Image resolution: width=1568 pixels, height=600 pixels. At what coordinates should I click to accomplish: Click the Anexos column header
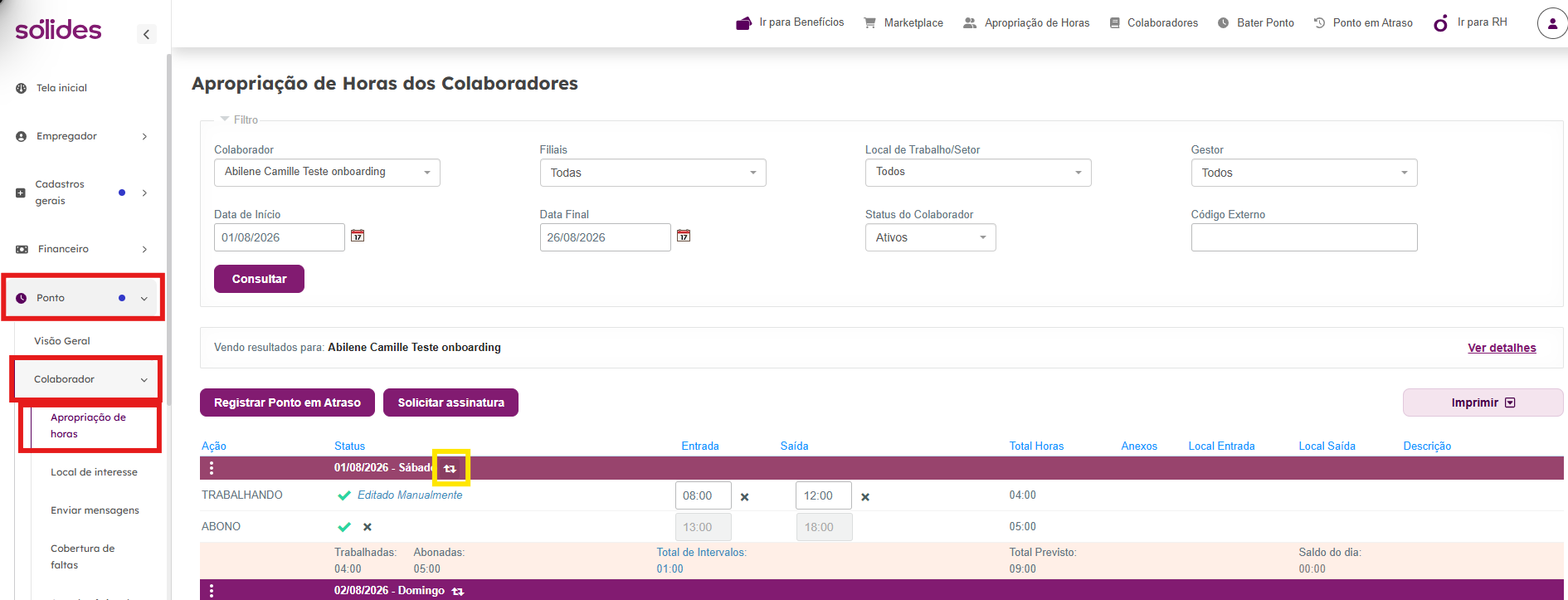[x=1139, y=446]
